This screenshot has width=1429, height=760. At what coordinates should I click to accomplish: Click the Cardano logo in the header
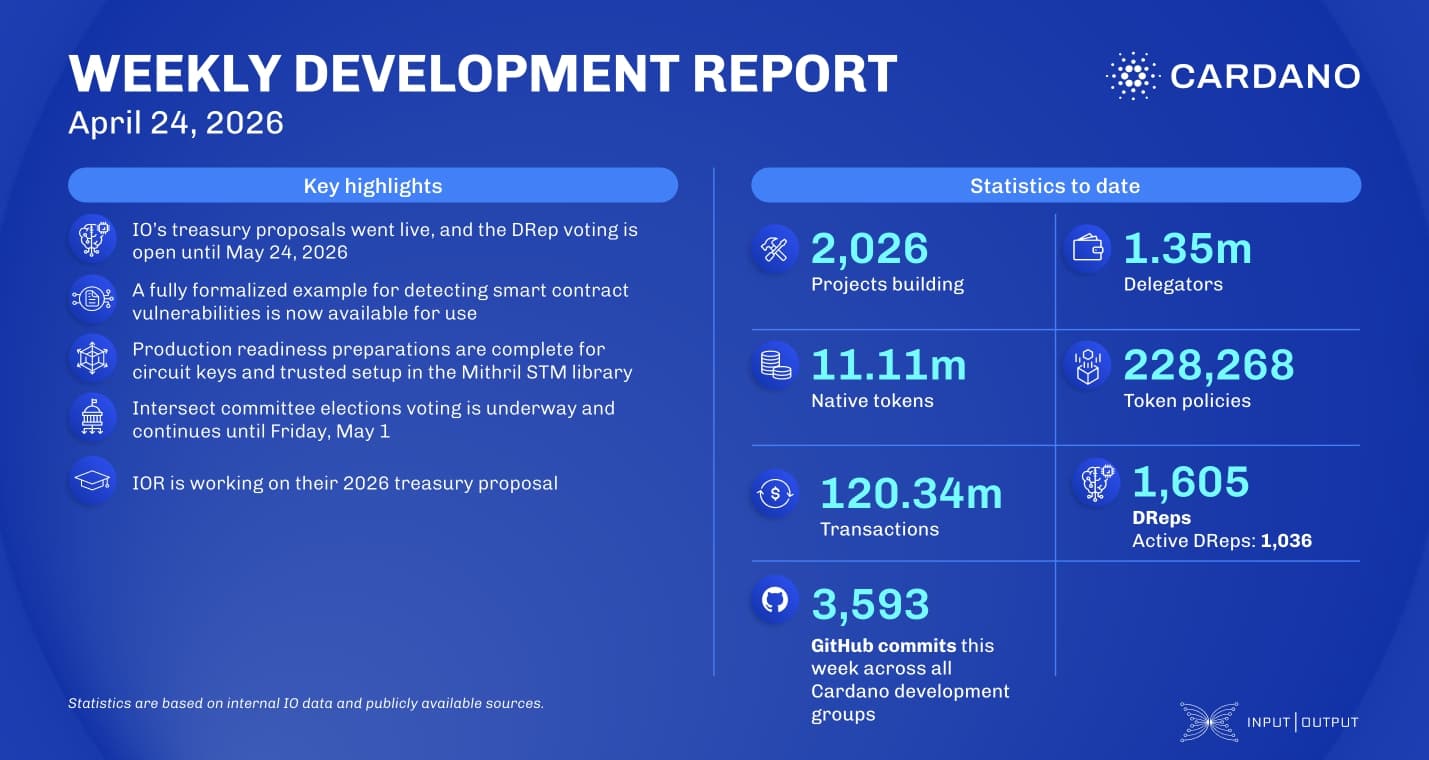tap(1234, 74)
